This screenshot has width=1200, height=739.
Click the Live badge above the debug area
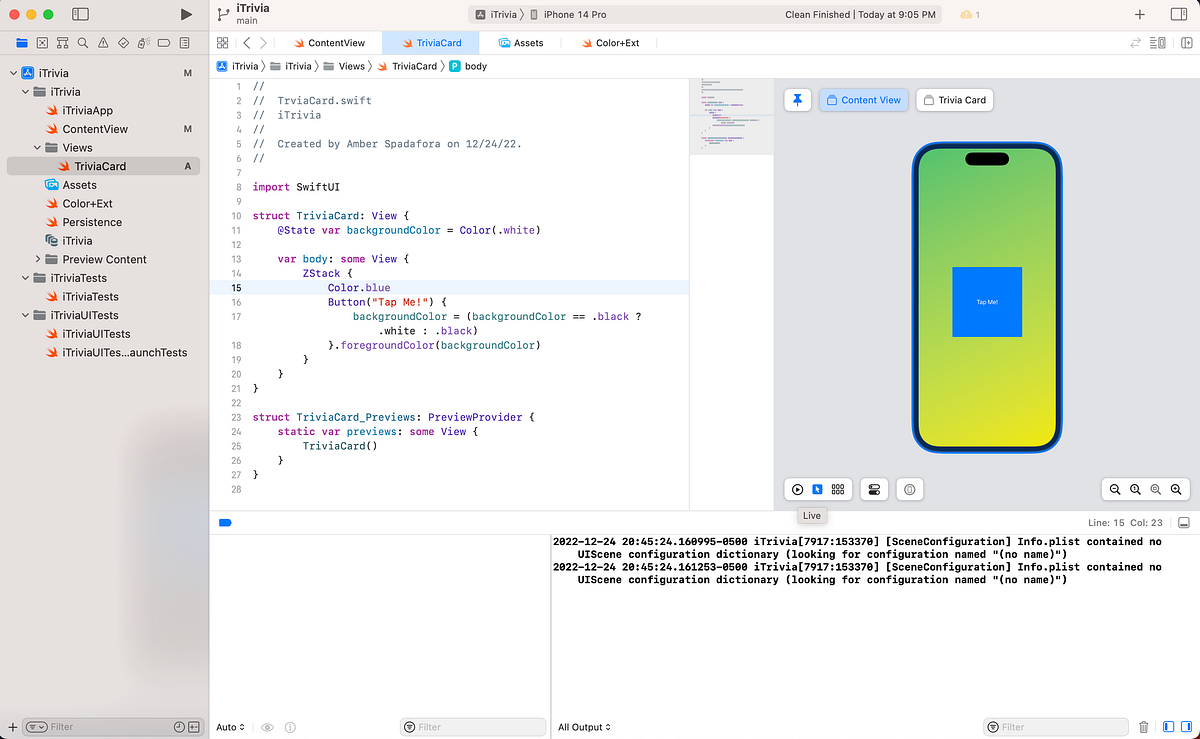pos(811,515)
